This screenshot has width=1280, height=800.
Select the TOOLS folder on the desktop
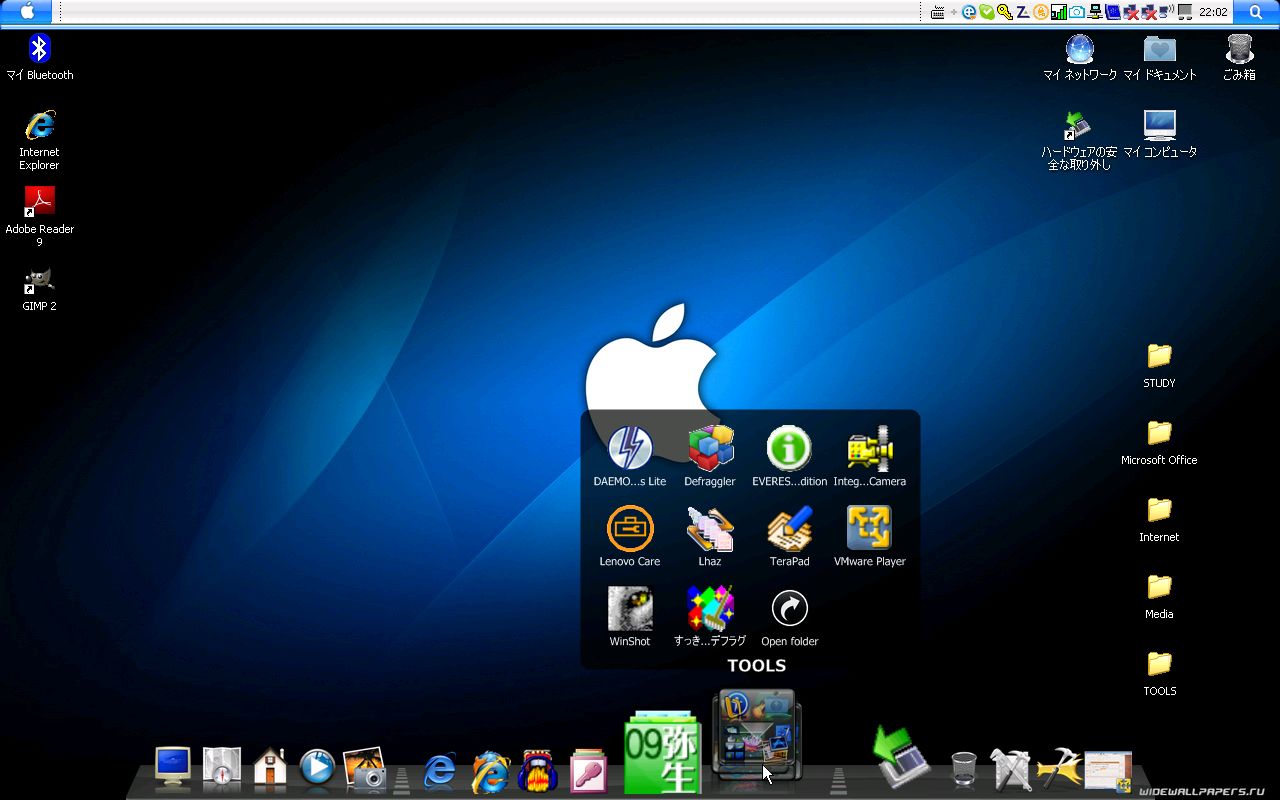point(1159,673)
